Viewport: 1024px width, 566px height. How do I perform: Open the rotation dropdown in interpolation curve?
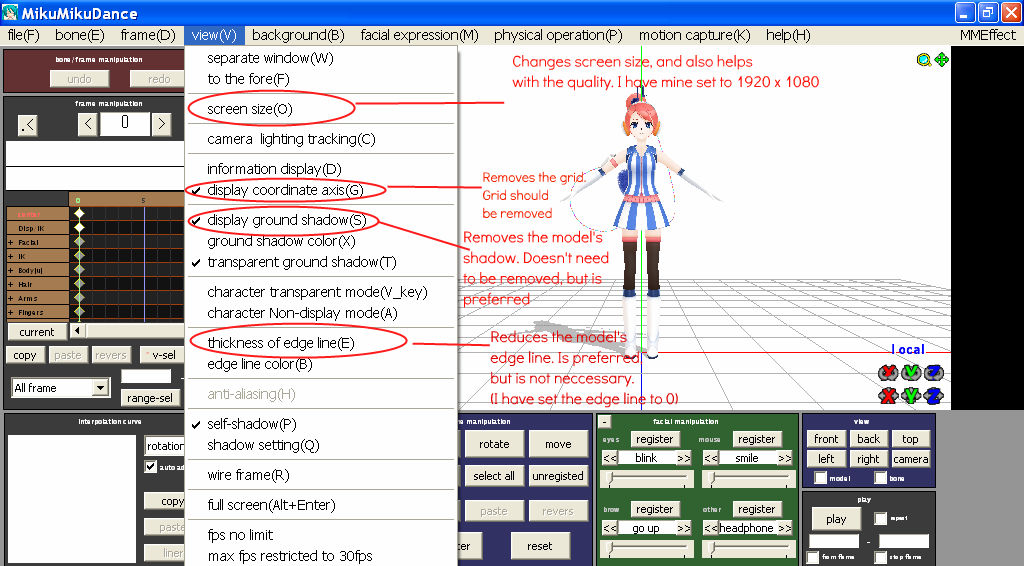[x=165, y=446]
